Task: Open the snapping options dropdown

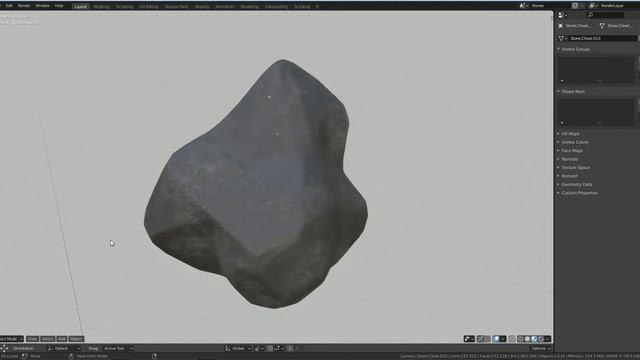Action: [279, 349]
